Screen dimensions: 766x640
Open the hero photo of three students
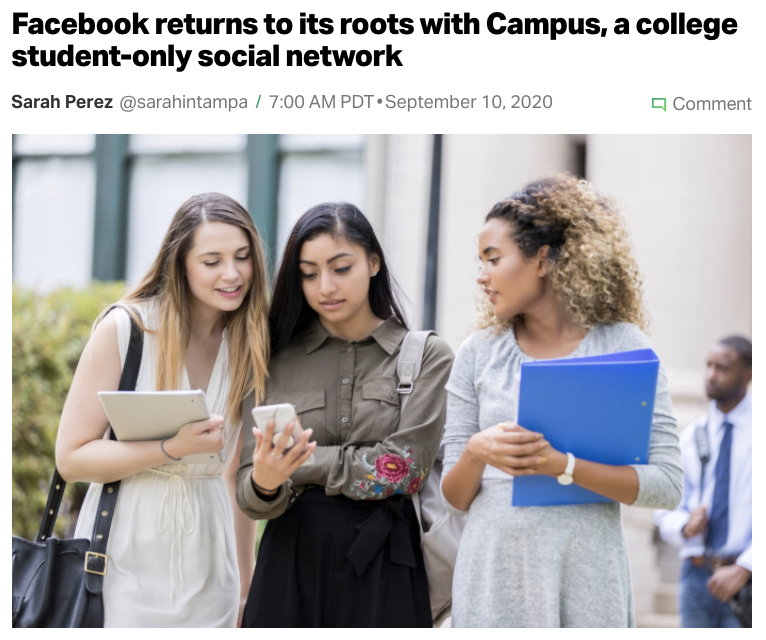pos(382,381)
